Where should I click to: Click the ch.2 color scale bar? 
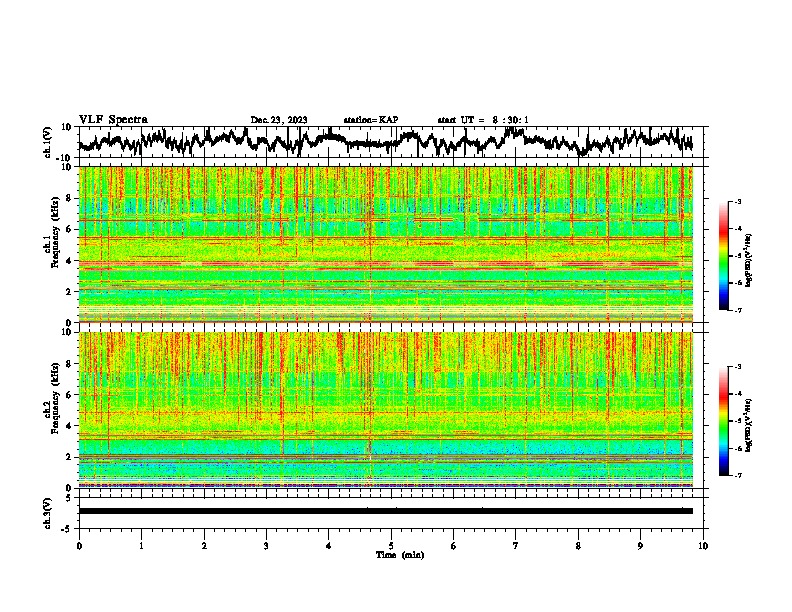click(x=724, y=421)
